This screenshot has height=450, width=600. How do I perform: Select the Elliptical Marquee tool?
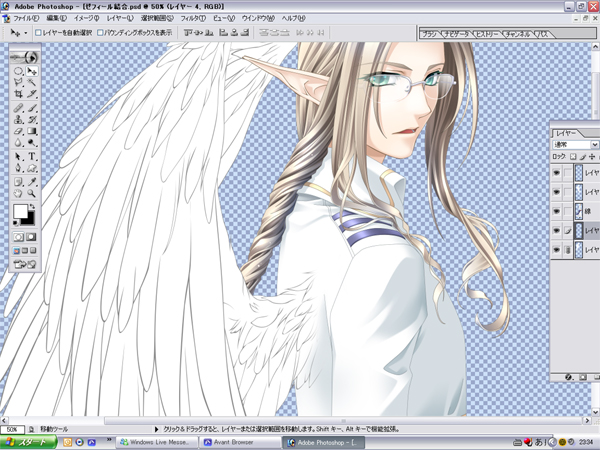coord(18,71)
